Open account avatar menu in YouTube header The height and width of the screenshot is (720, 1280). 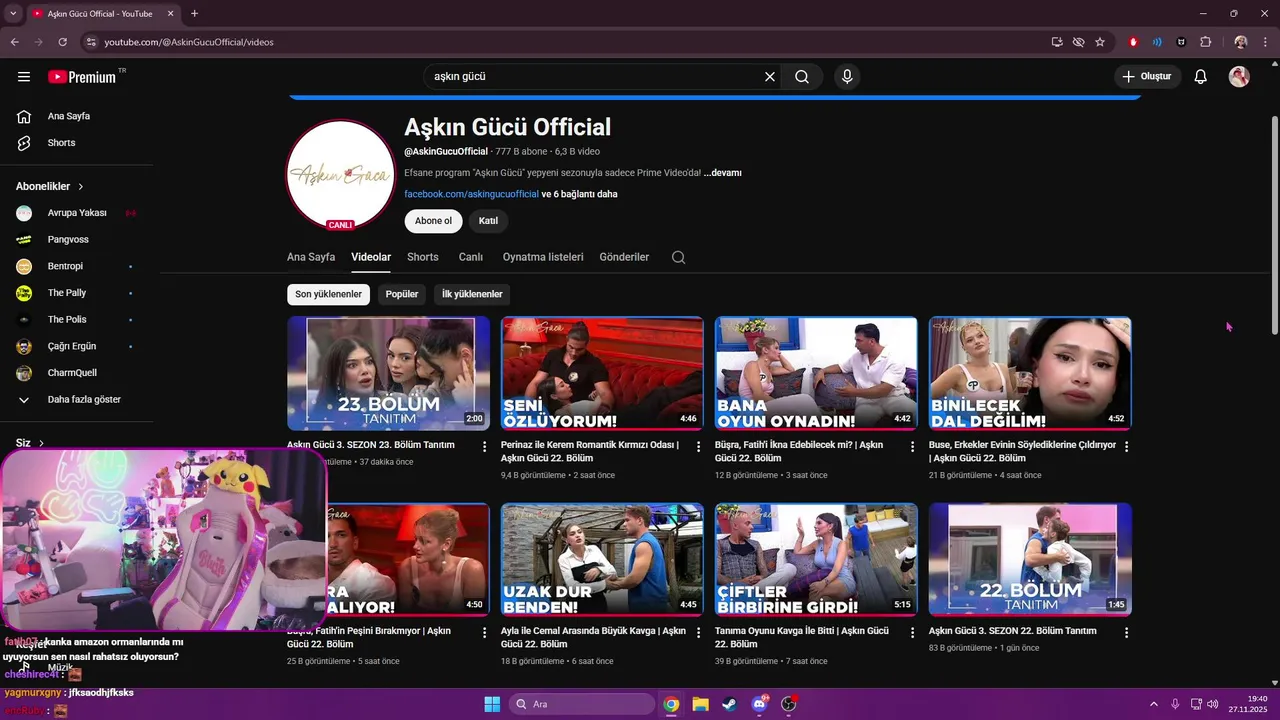coord(1239,77)
